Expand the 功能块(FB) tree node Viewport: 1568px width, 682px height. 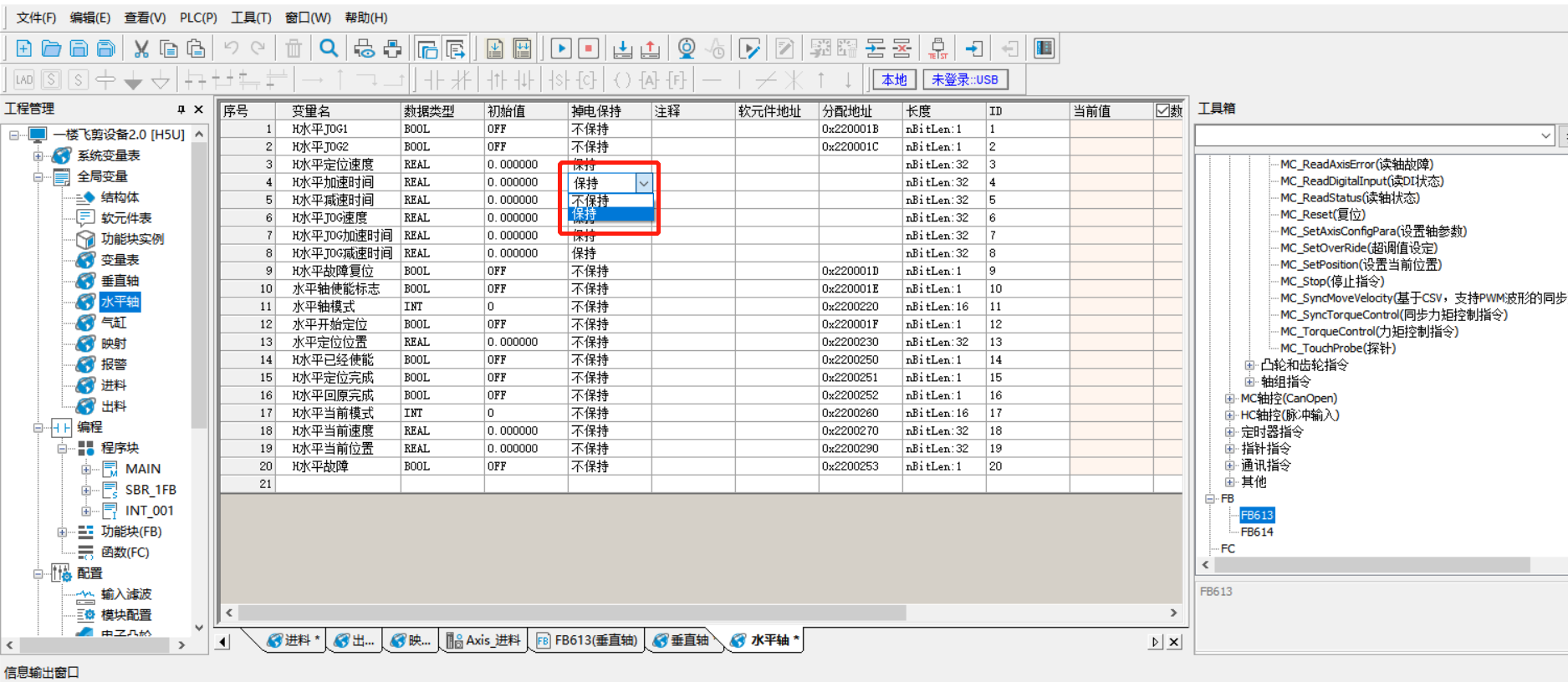[62, 532]
